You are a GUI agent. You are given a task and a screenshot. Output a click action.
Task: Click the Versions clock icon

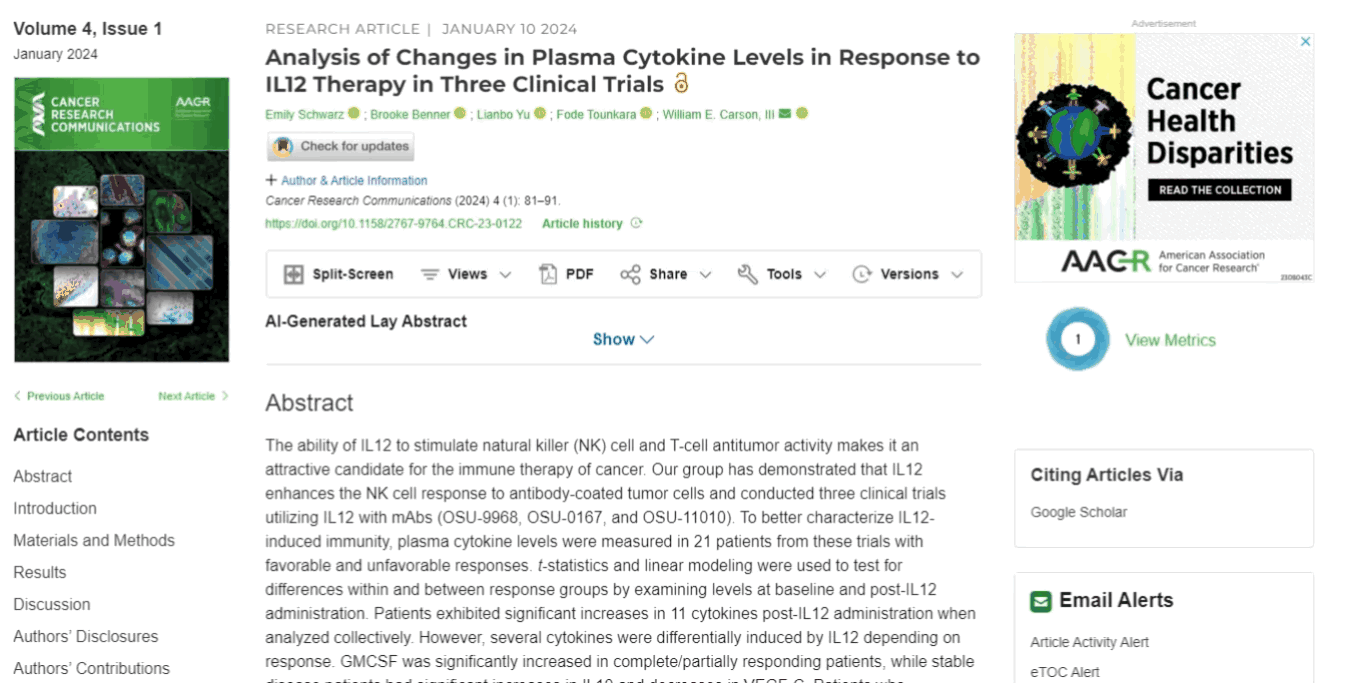862,274
